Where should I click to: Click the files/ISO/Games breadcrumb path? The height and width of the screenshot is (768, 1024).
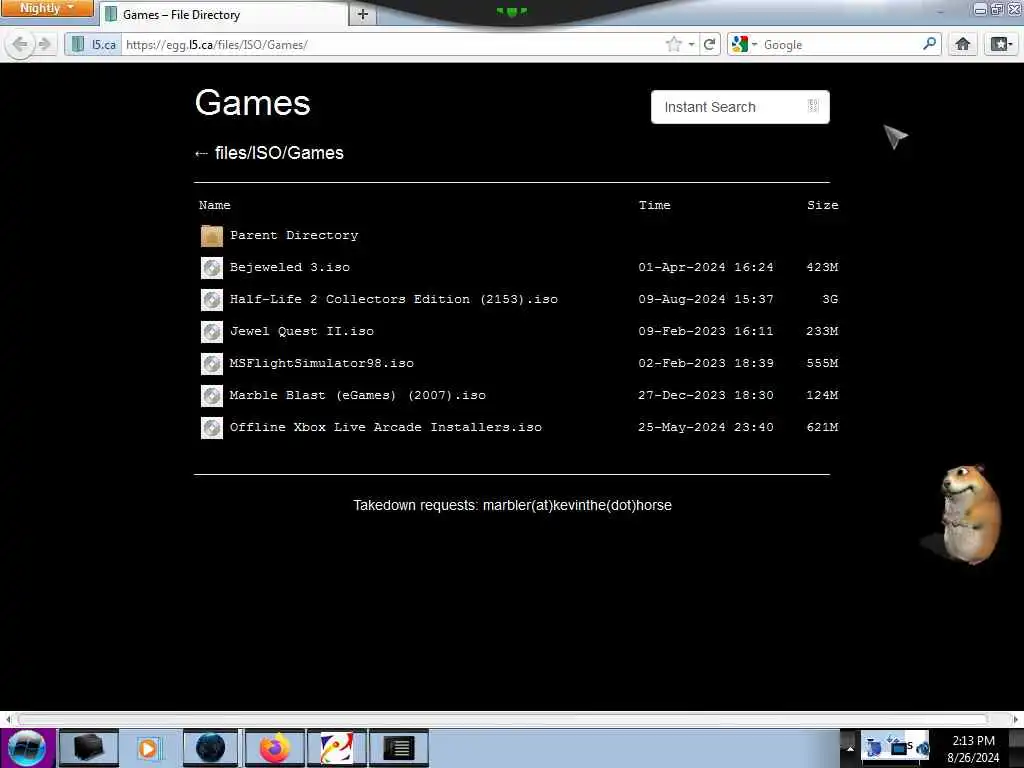[x=279, y=153]
